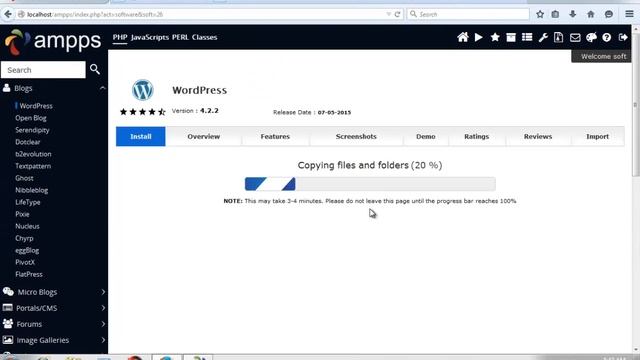This screenshot has height=360, width=640.
Task: Open Nucleus in the sidebar
Action: (x=27, y=226)
